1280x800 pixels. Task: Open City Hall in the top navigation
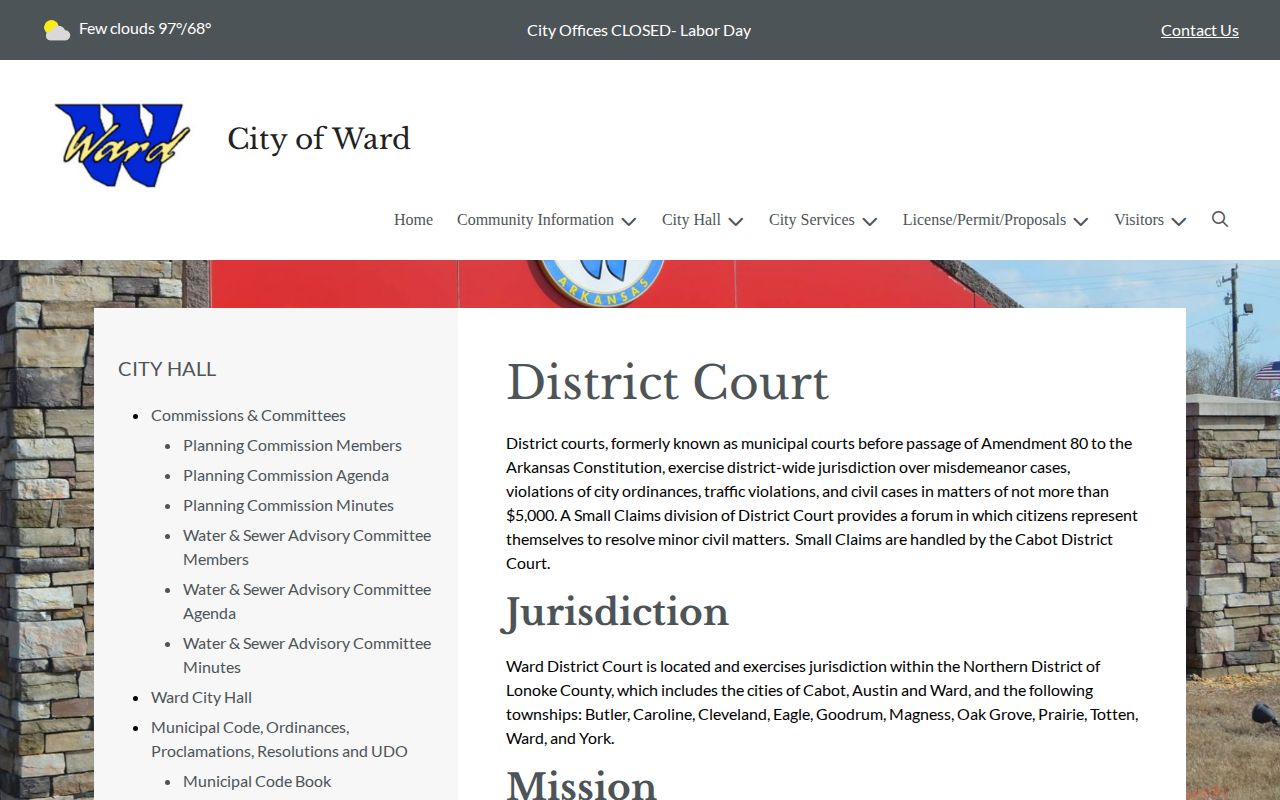691,220
